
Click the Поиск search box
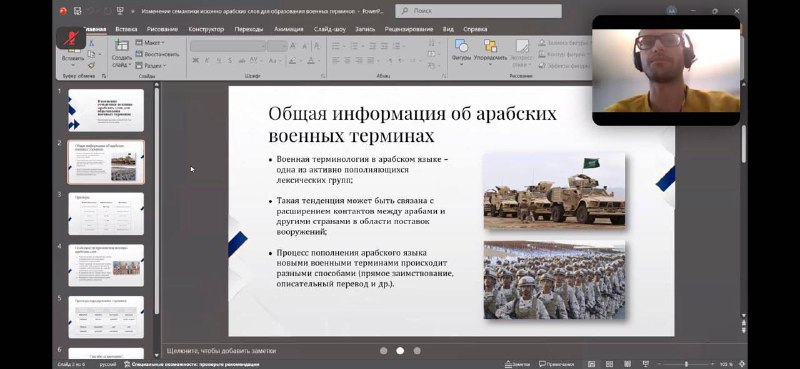click(x=478, y=11)
